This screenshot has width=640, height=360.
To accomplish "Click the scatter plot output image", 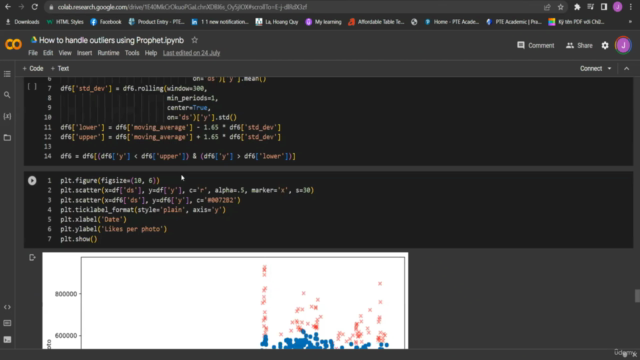I will [x=225, y=300].
